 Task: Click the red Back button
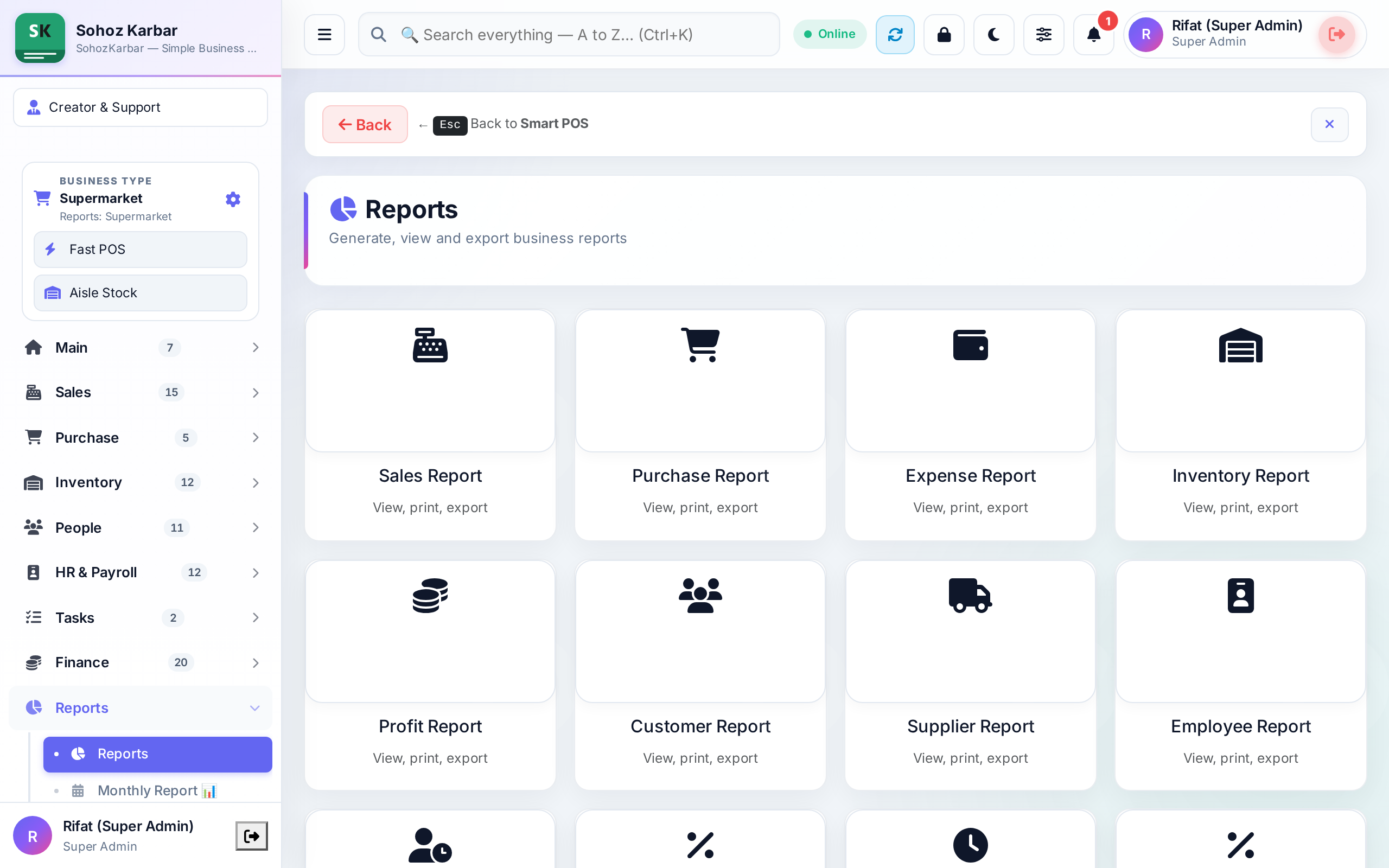(365, 124)
